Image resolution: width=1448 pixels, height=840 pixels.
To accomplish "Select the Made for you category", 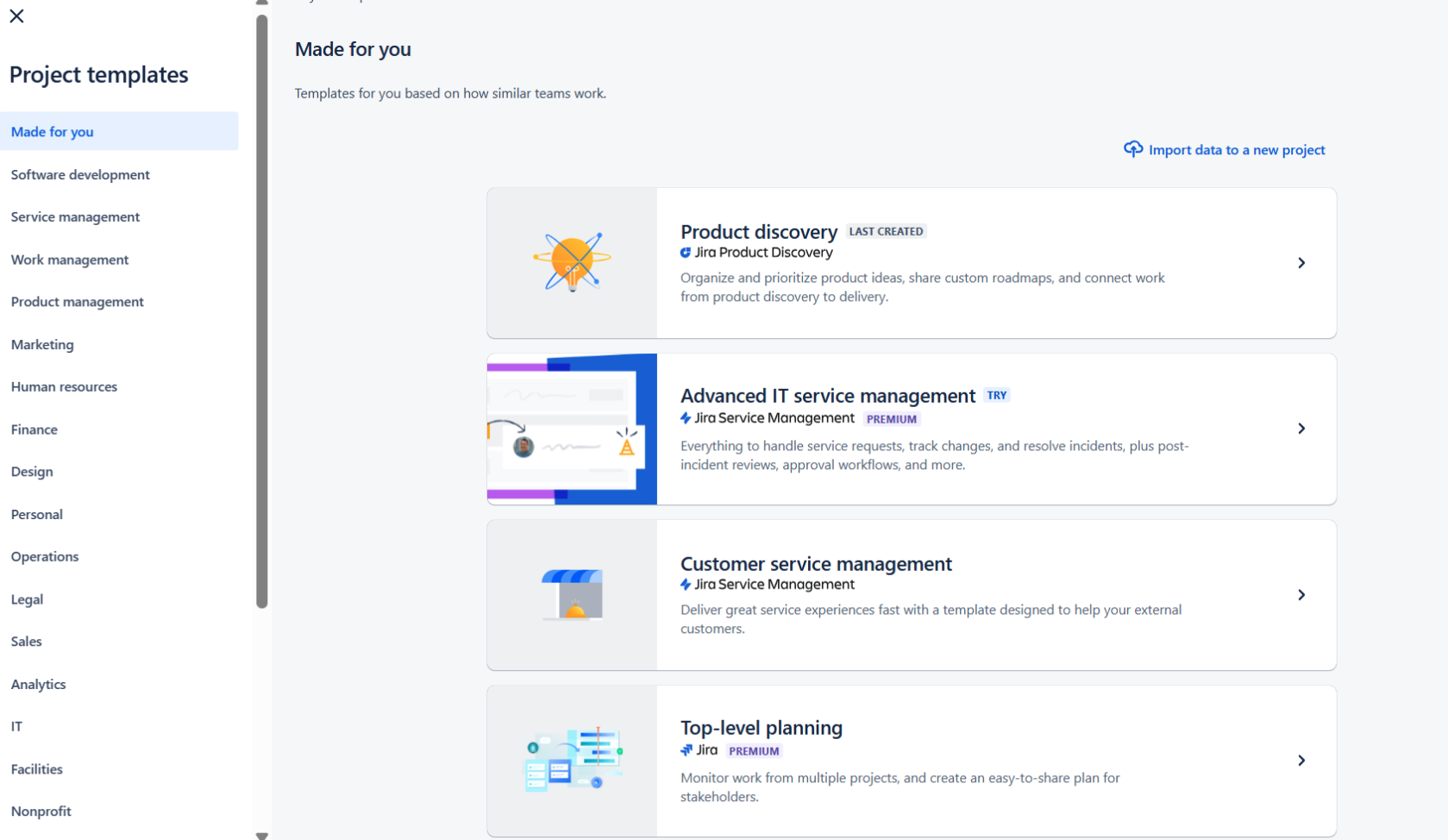I will point(119,131).
